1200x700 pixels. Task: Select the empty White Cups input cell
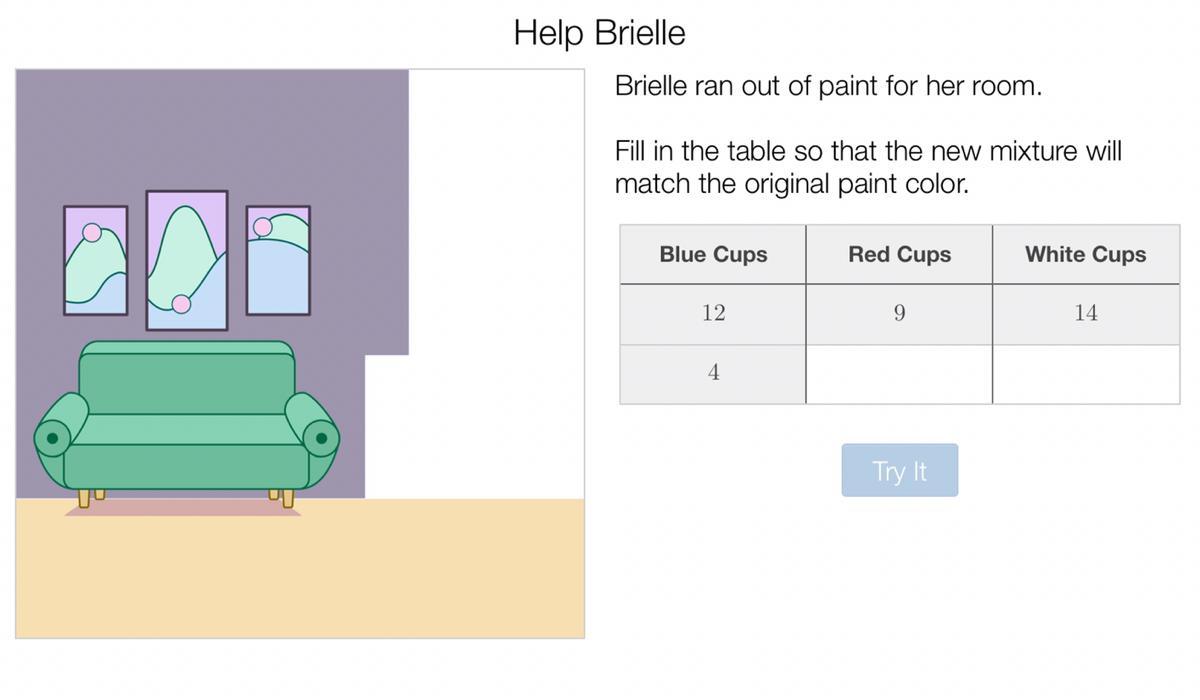click(1086, 374)
